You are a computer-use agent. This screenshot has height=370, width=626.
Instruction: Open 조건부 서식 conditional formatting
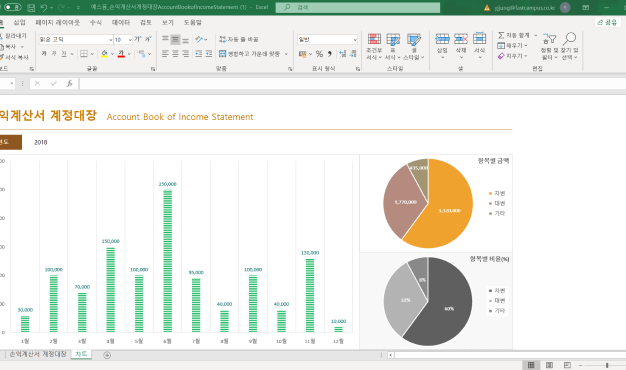click(x=374, y=47)
